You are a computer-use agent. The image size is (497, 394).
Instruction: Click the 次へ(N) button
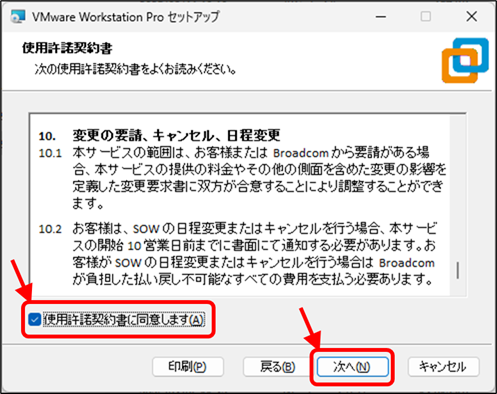pyautogui.click(x=352, y=367)
